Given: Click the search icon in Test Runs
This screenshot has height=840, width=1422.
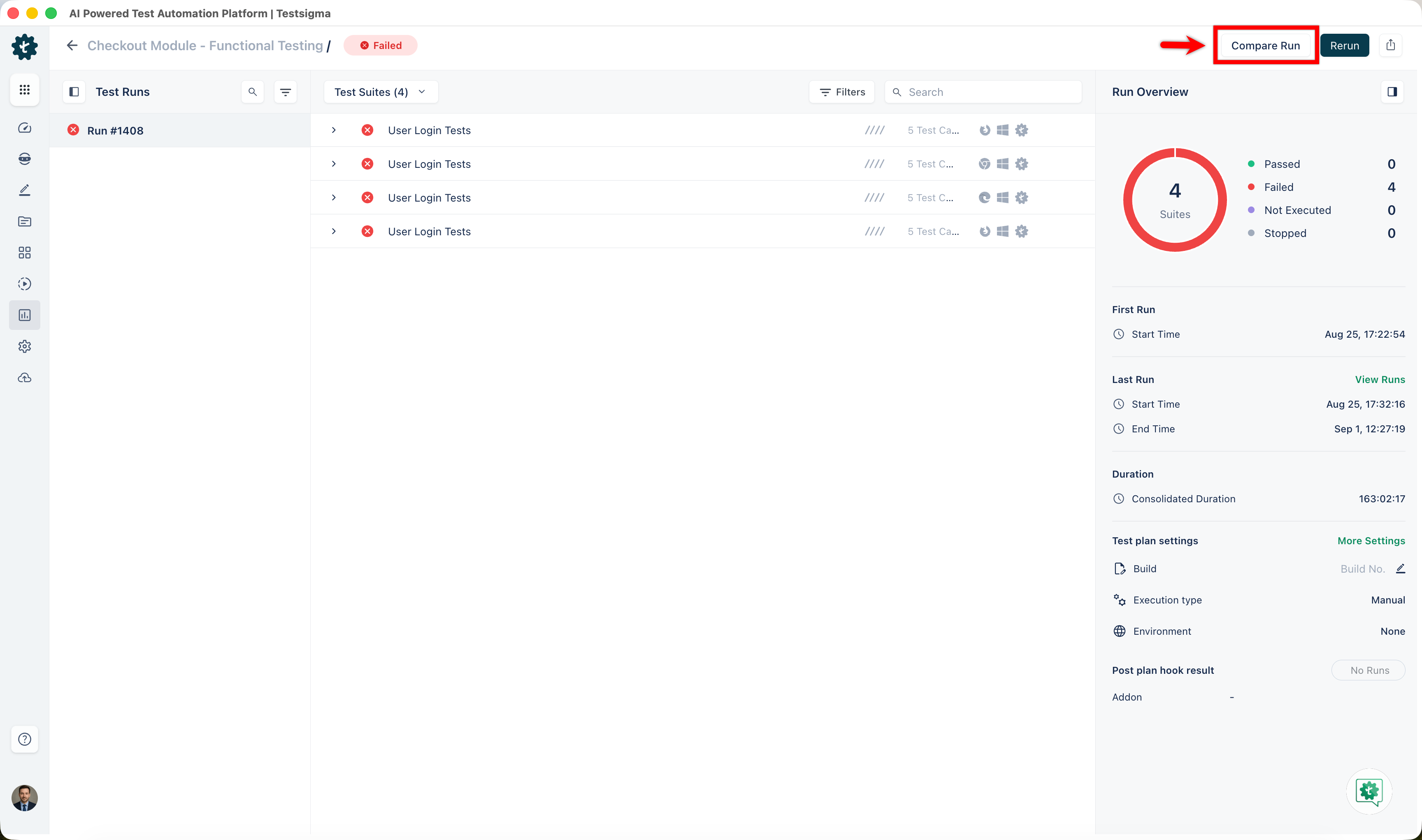Looking at the screenshot, I should [253, 92].
